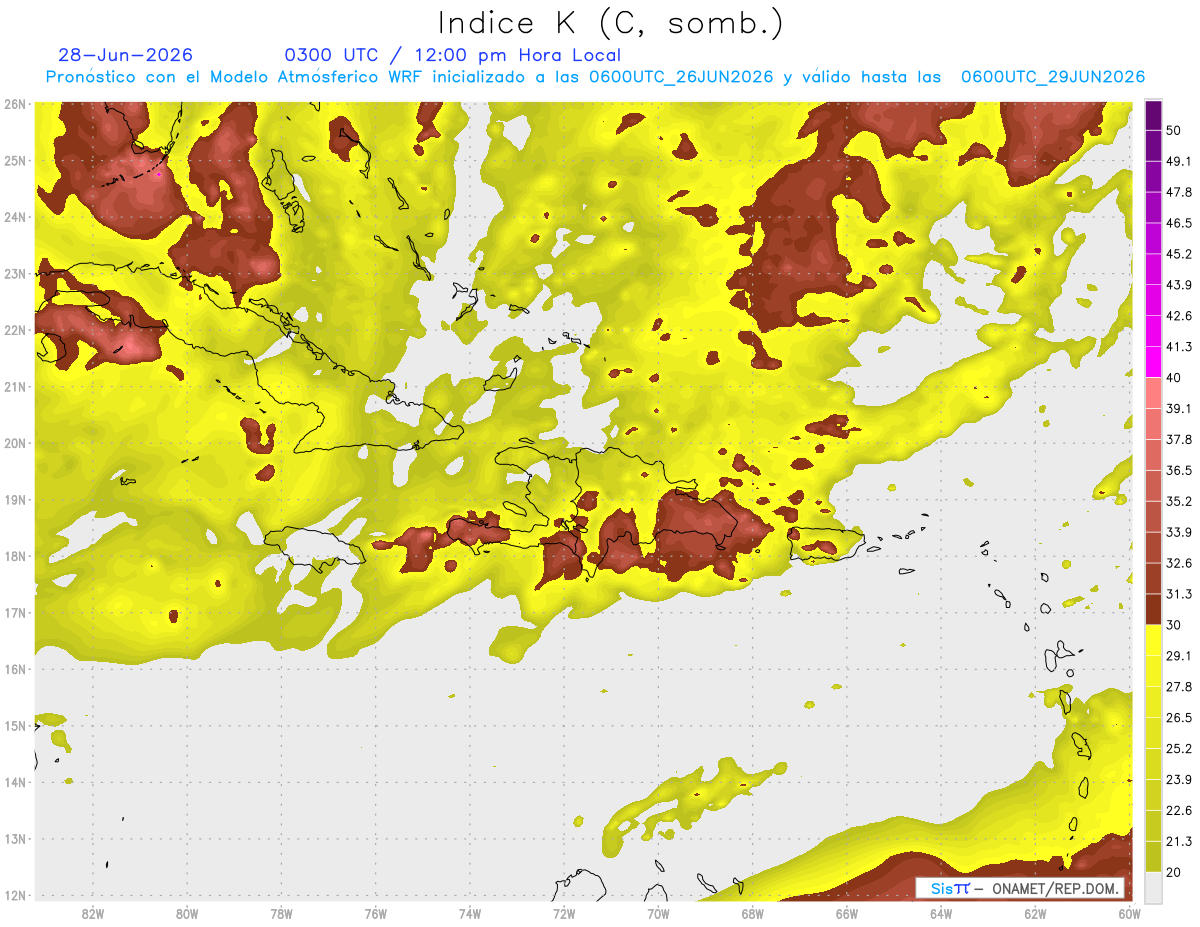This screenshot has width=1200, height=927.
Task: Click the colorbar value '42.6'
Action: [1179, 316]
